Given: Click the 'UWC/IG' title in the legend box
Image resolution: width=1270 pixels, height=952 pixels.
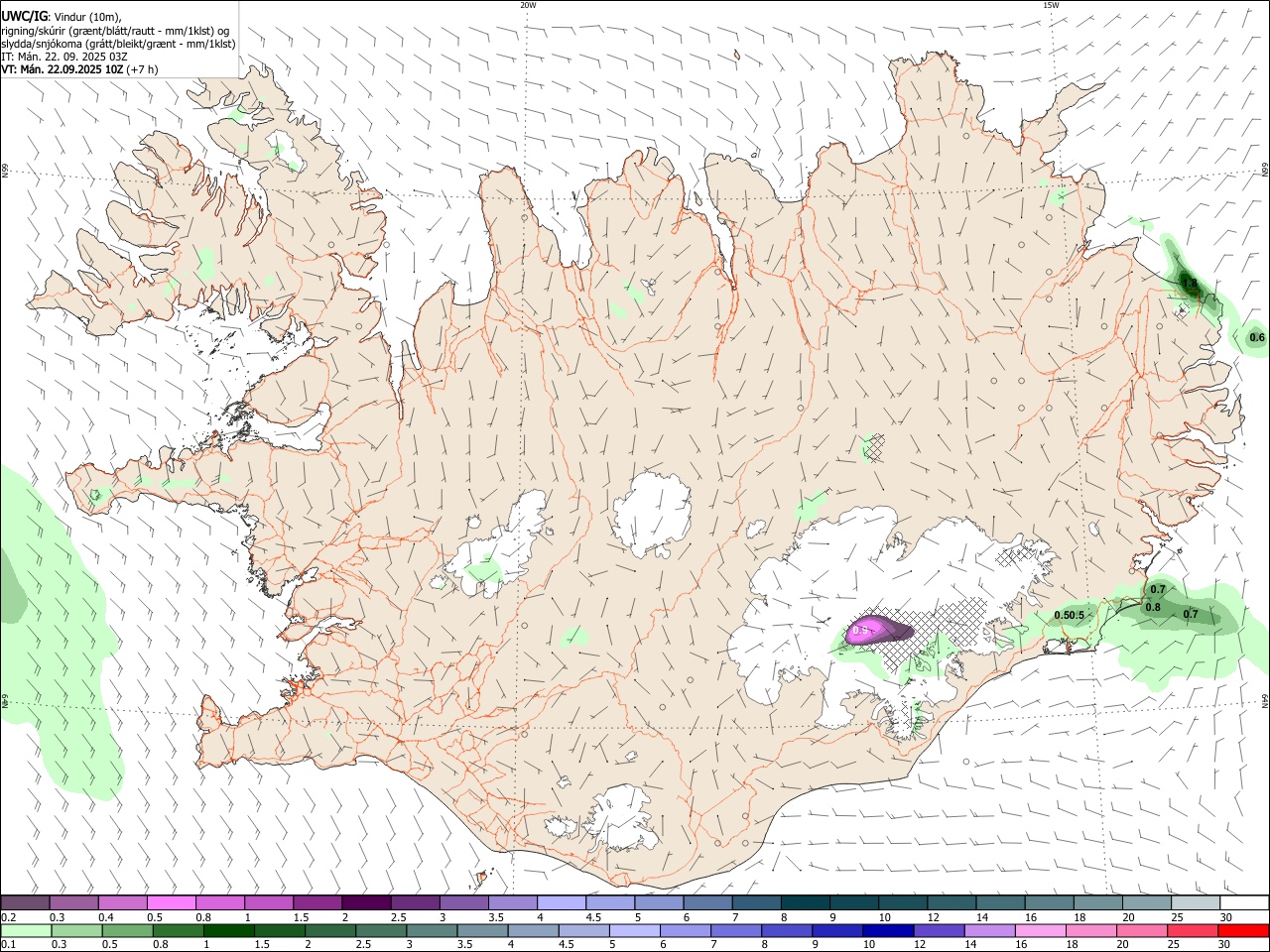Looking at the screenshot, I should click(x=24, y=16).
